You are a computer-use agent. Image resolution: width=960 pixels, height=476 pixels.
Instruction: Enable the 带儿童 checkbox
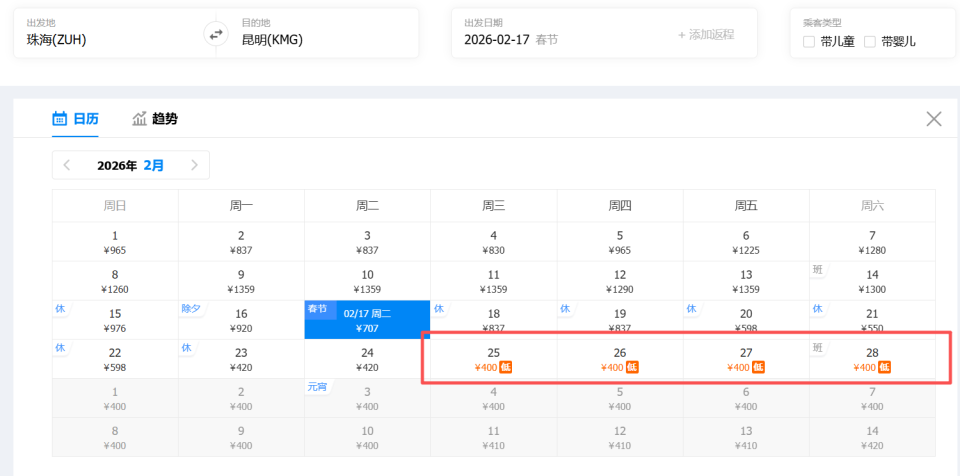809,42
